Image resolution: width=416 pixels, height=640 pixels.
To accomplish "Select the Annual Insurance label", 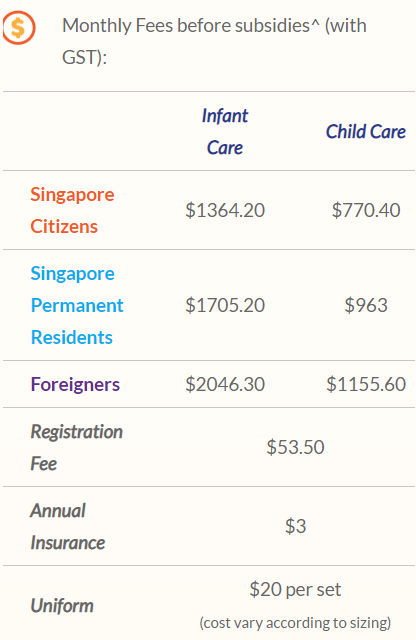I will click(67, 527).
